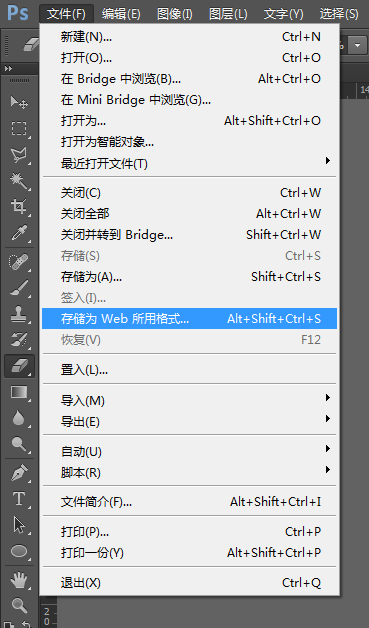Screen dimensions: 369x628
Task: Select the Move tool
Action: tap(19, 102)
